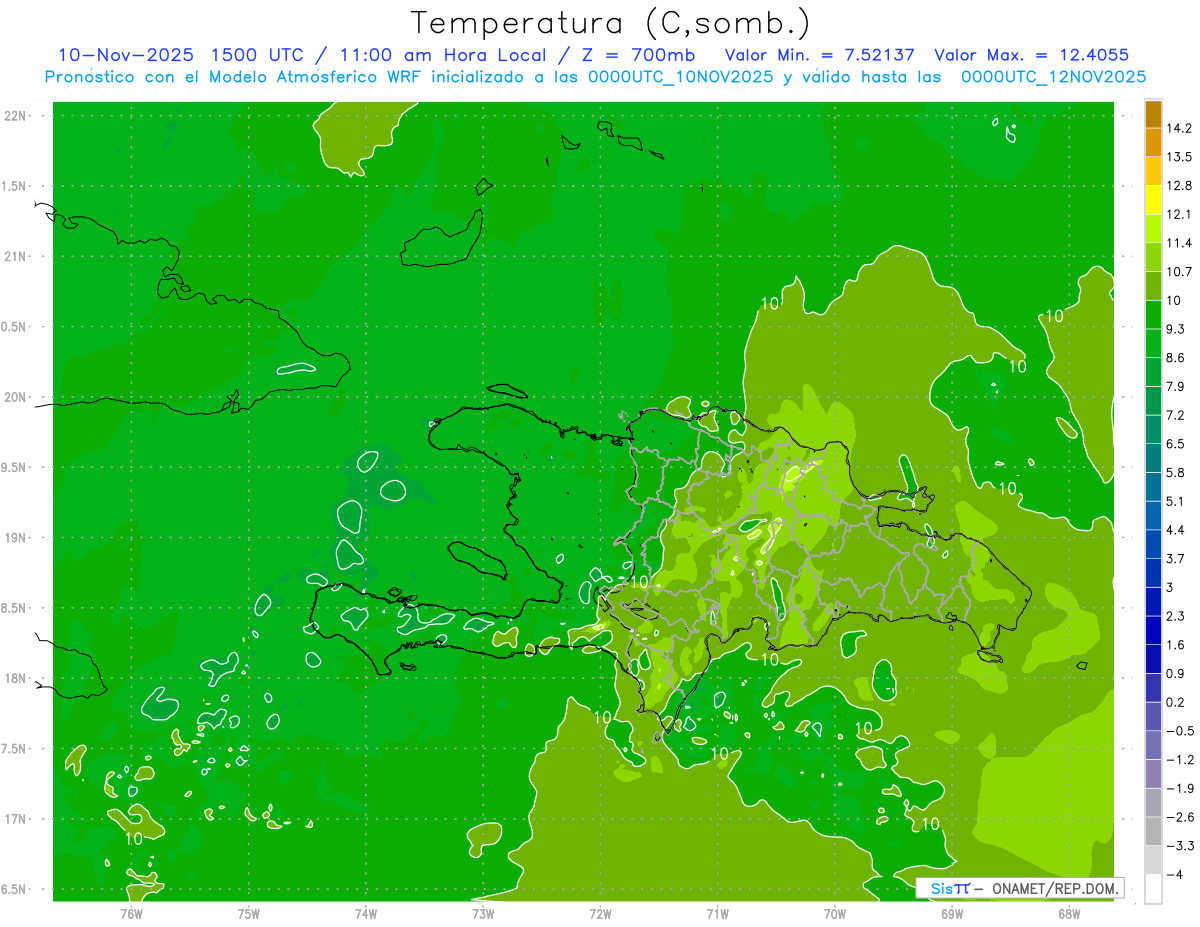Image resolution: width=1200 pixels, height=927 pixels.
Task: Click the '70W' longitude label
Action: (835, 913)
